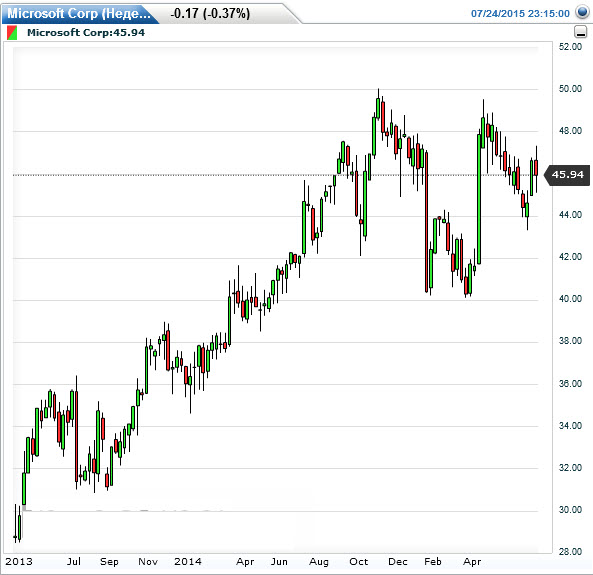The height and width of the screenshot is (575, 593).
Task: Click the 52.00 price axis label
Action: [x=570, y=47]
